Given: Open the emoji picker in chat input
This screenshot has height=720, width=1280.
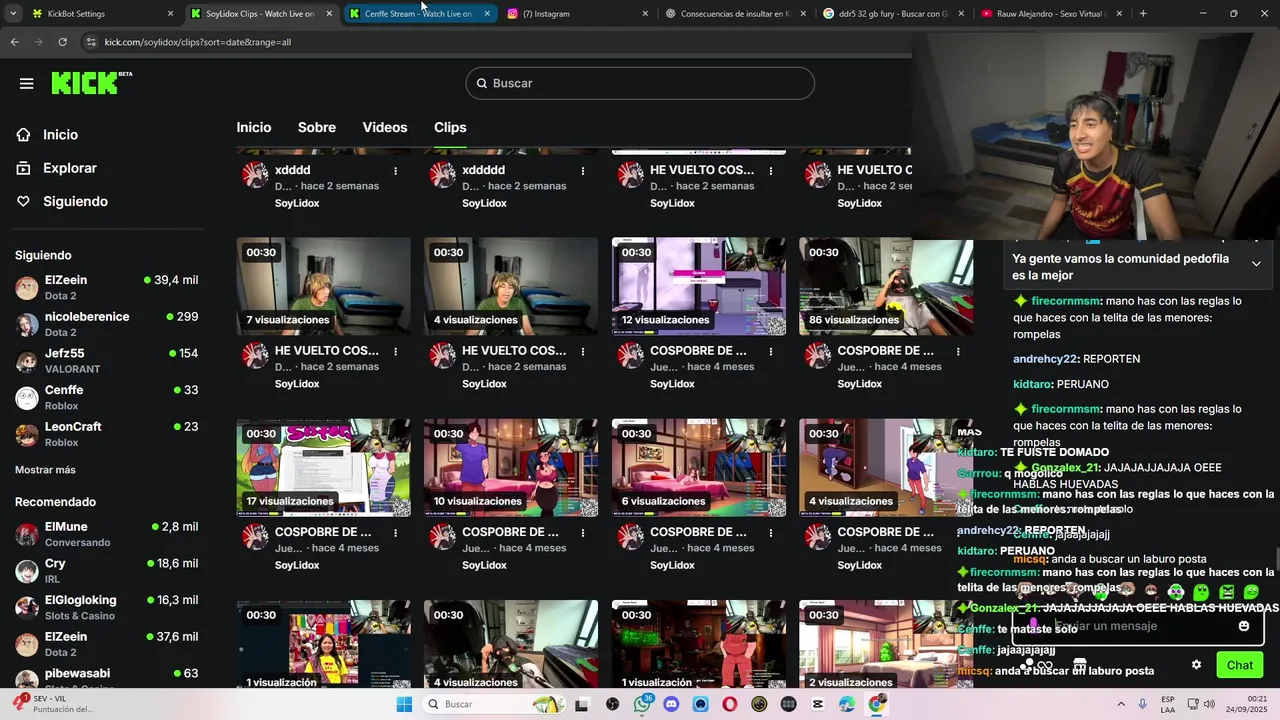Looking at the screenshot, I should coord(1244,626).
